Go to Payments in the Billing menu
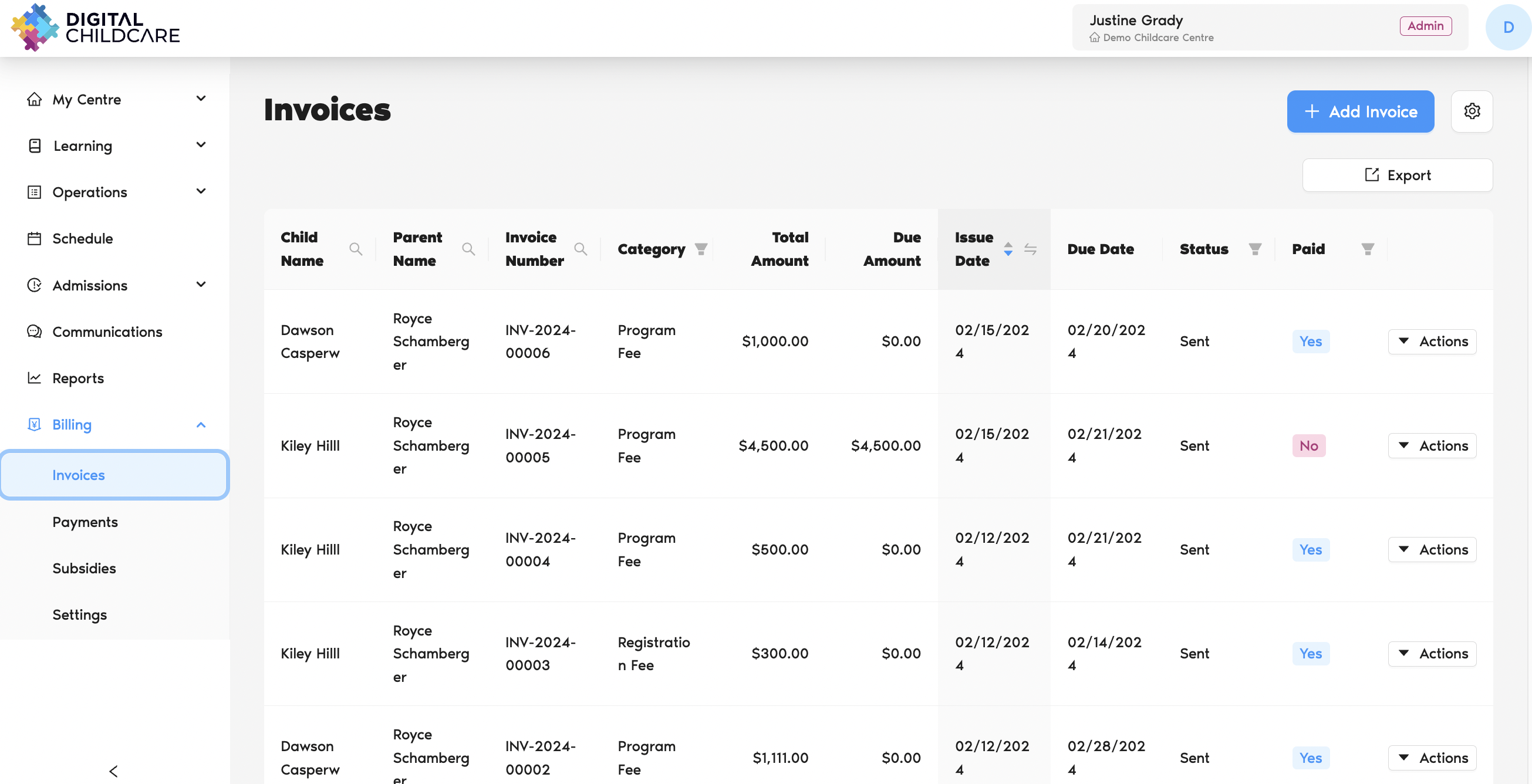Viewport: 1532px width, 784px height. (85, 521)
